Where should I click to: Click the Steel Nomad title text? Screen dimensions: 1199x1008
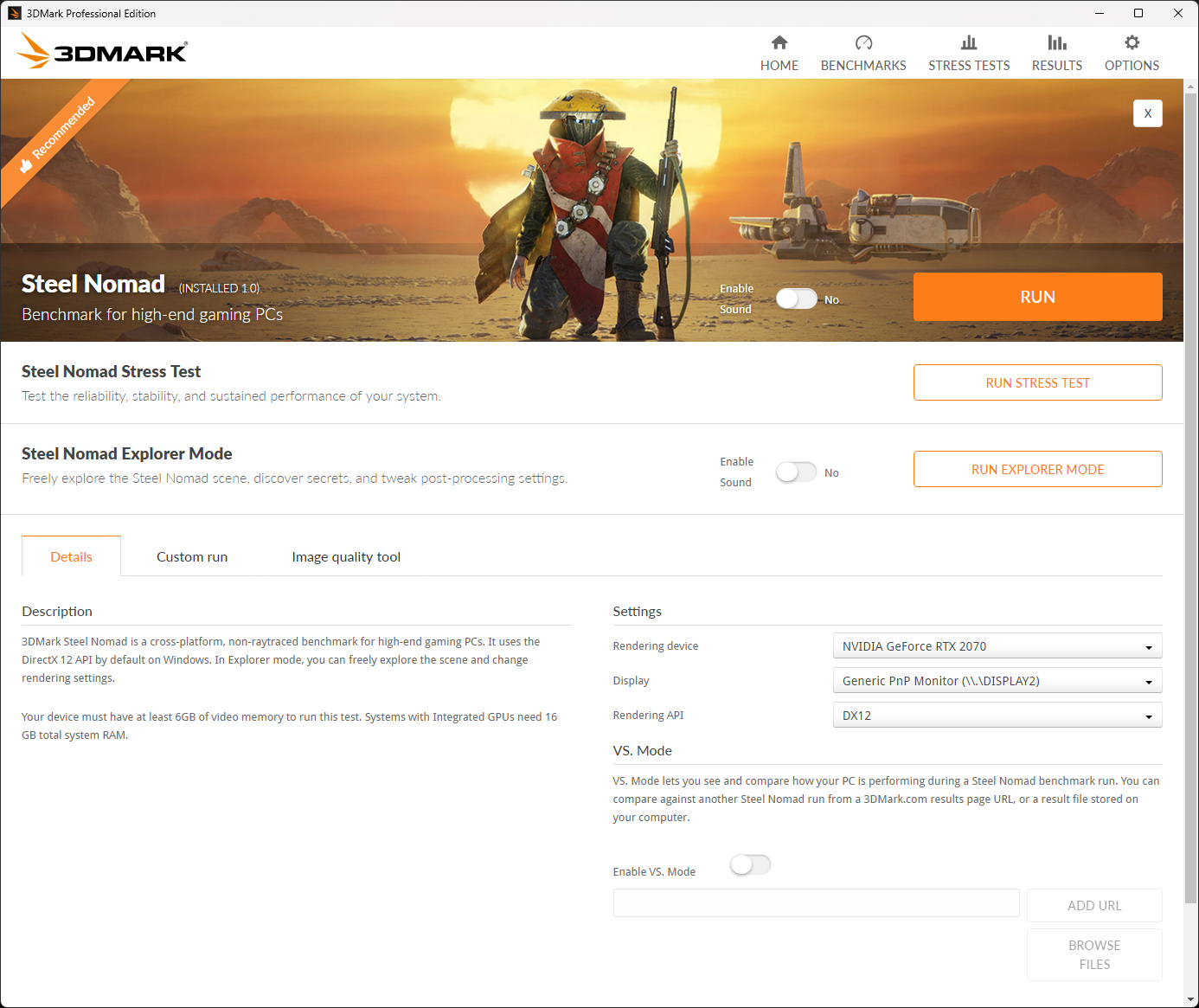pos(93,284)
